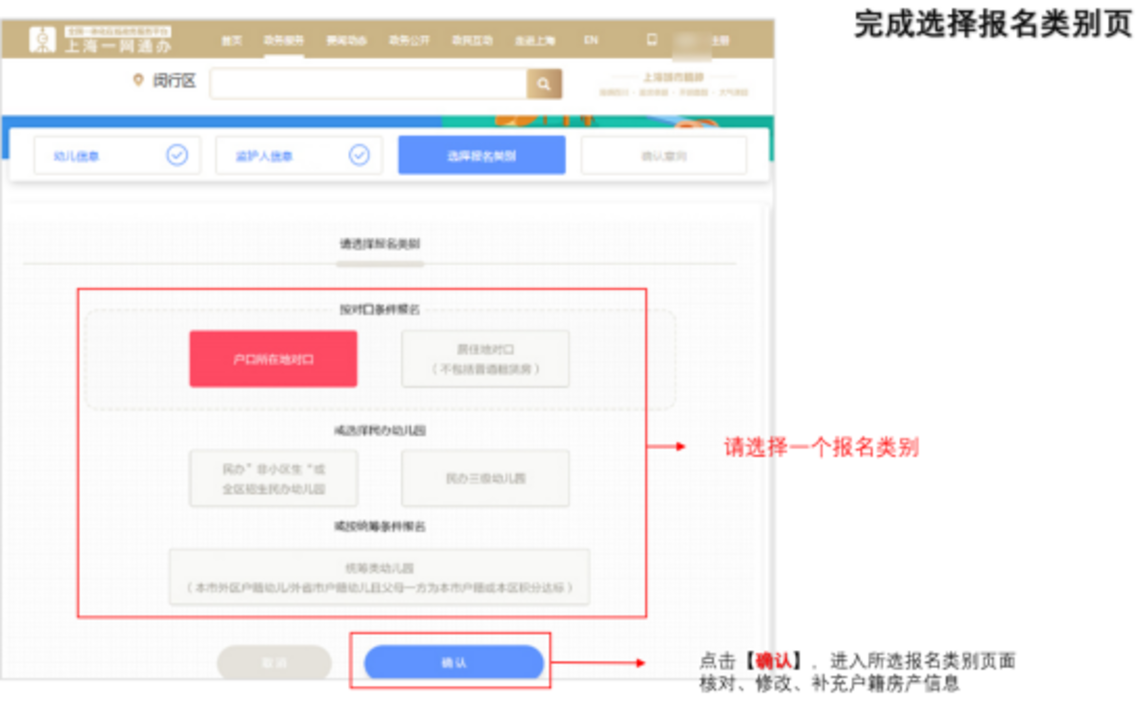Switch site language to EN
This screenshot has height=701, width=1140.
(x=591, y=38)
